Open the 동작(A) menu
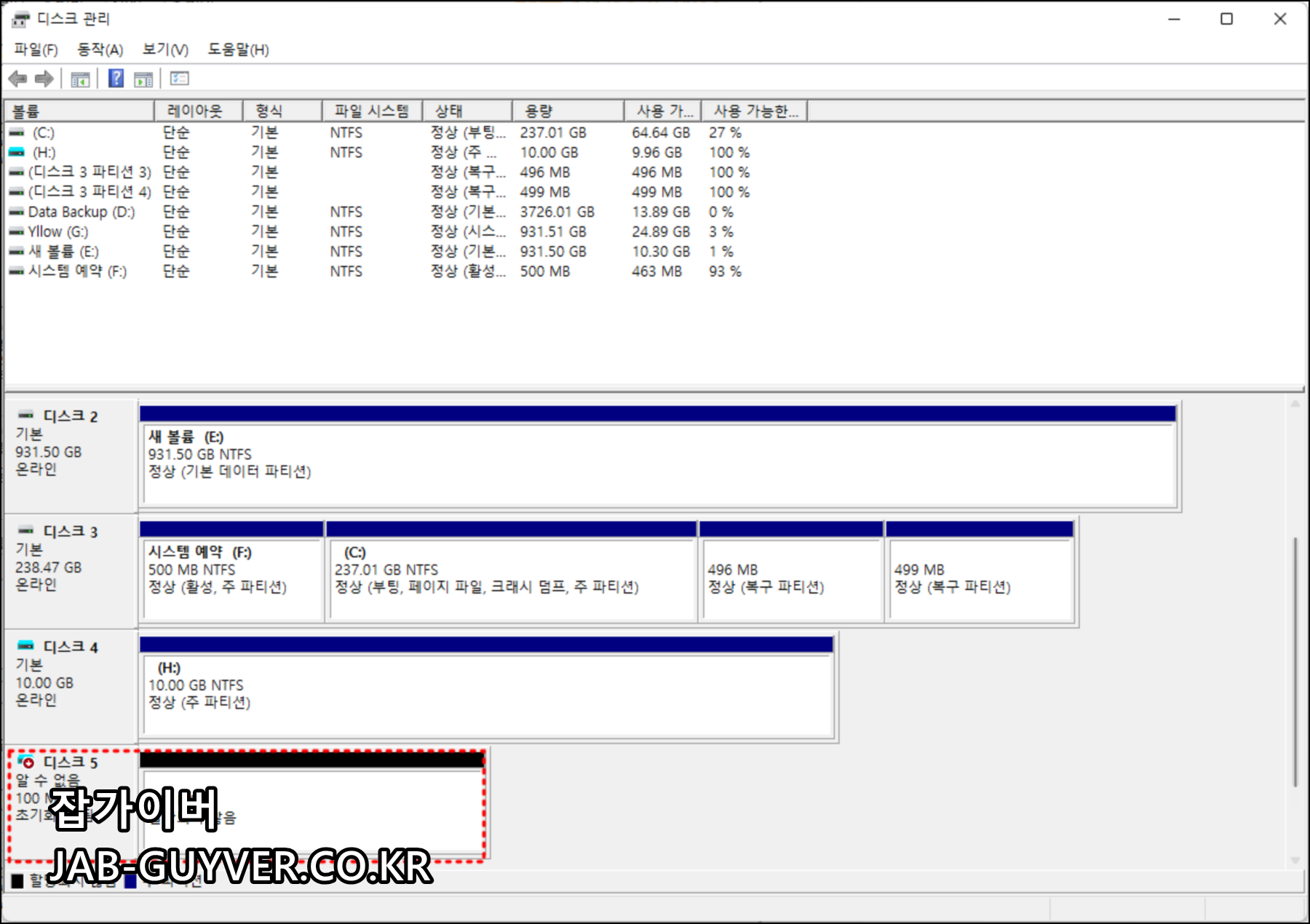1310x924 pixels. coord(100,49)
